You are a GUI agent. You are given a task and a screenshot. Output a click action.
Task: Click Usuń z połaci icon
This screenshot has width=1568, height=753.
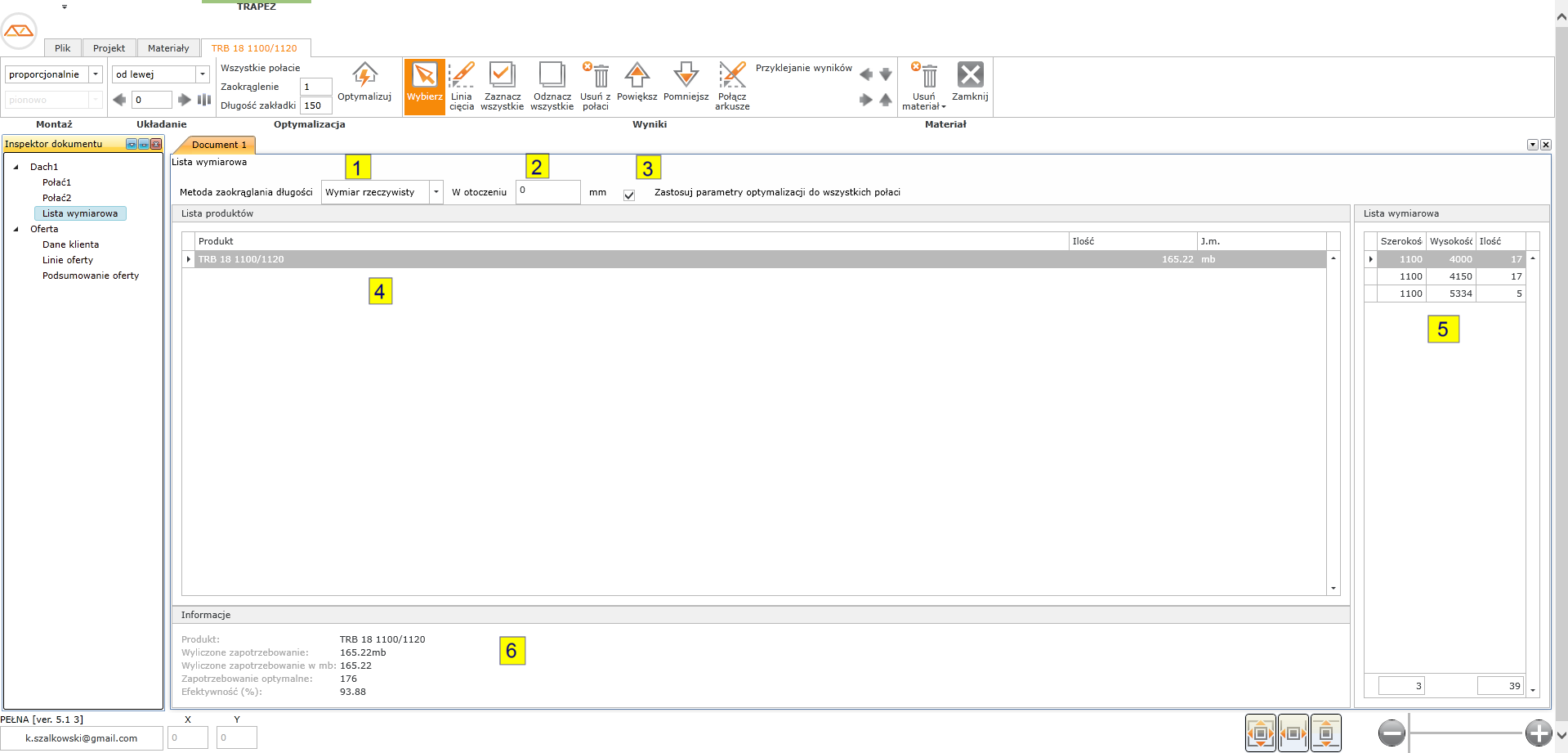point(596,76)
